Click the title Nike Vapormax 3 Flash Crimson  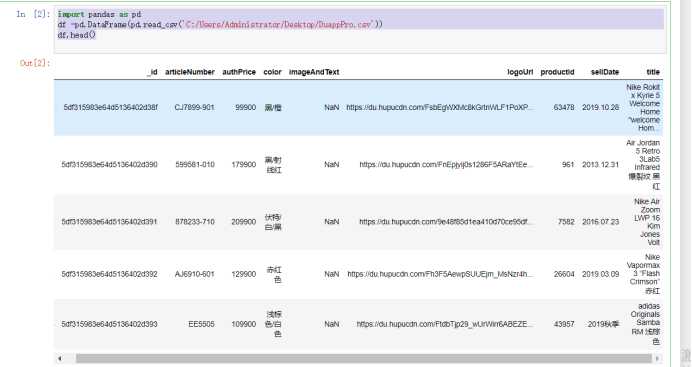(x=643, y=274)
